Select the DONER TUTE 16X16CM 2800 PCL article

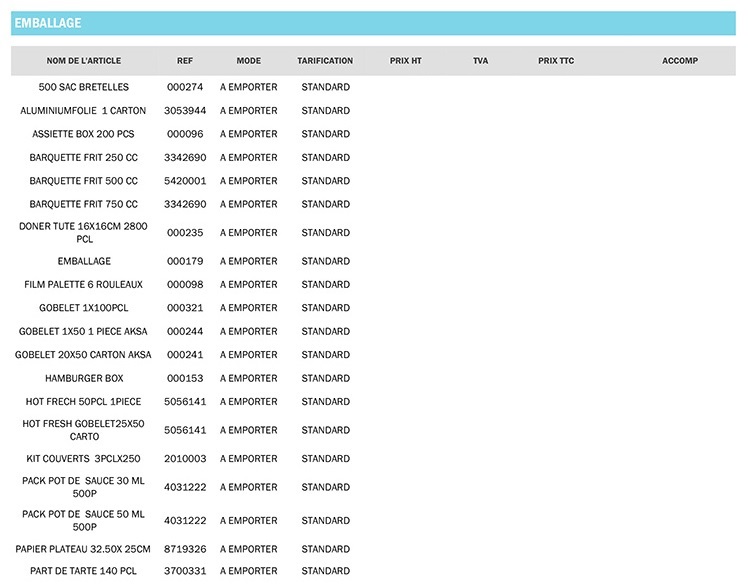coord(83,232)
